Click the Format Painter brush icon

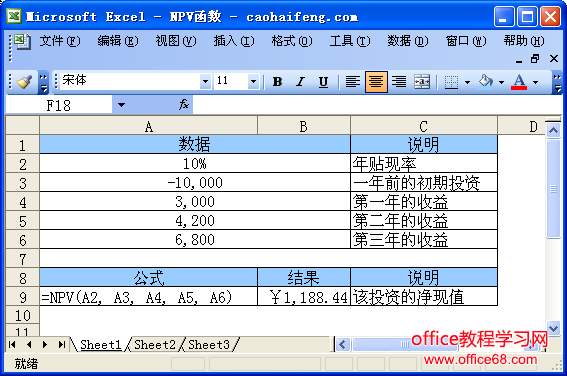(24, 82)
